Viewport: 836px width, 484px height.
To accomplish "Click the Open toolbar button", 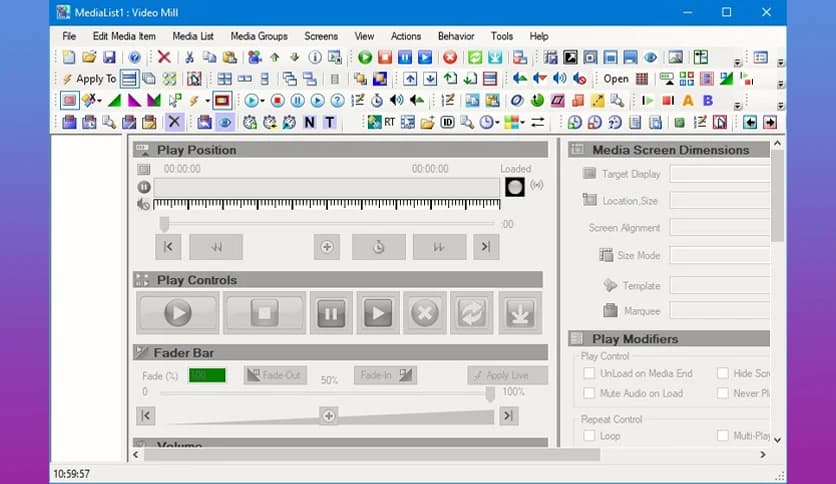I will click(616, 79).
